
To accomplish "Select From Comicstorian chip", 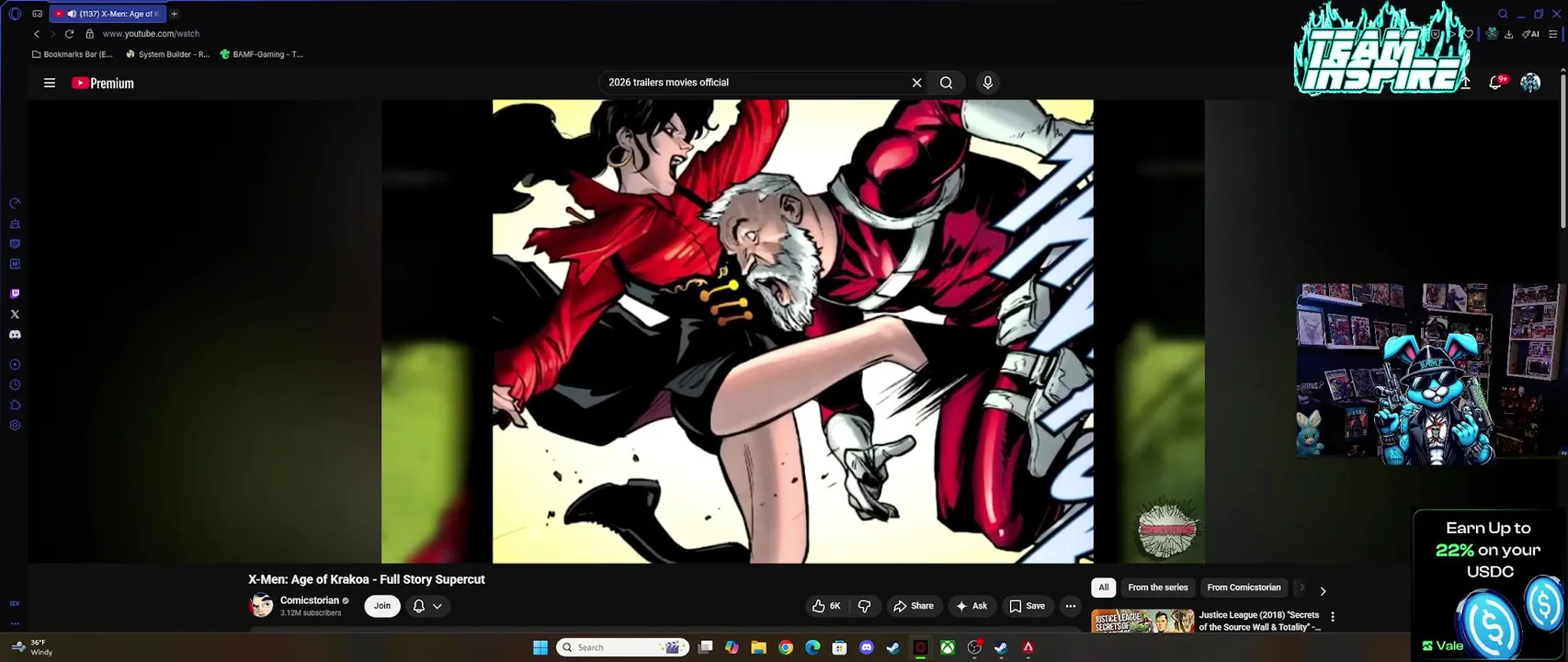I will pyautogui.click(x=1244, y=588).
